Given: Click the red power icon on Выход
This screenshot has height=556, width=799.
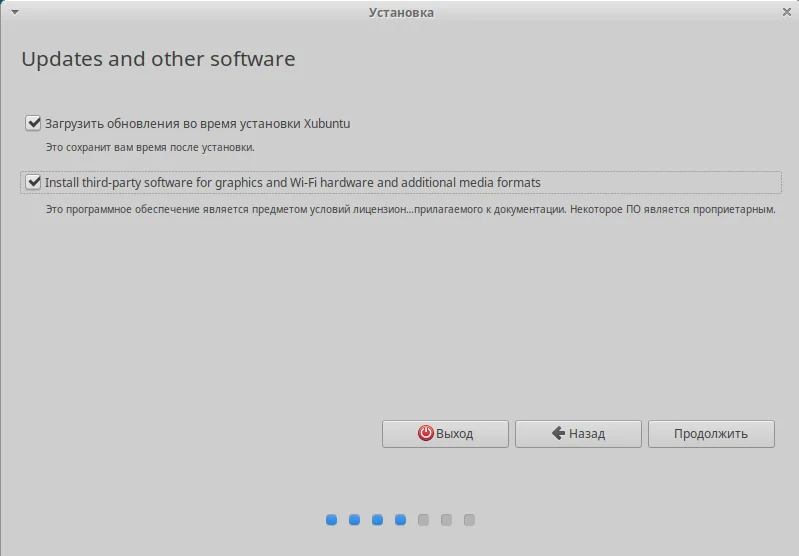Looking at the screenshot, I should click(x=425, y=433).
